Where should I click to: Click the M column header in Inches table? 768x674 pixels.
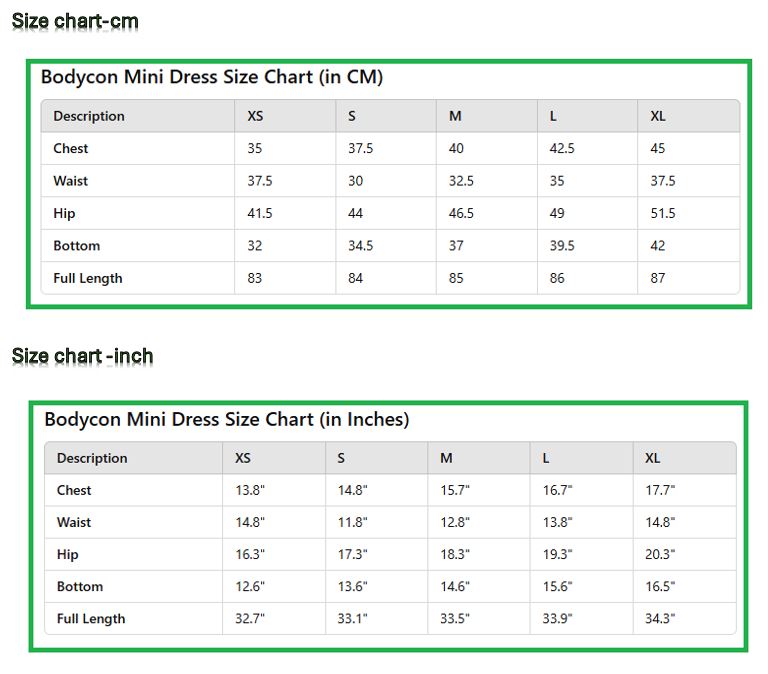[446, 458]
